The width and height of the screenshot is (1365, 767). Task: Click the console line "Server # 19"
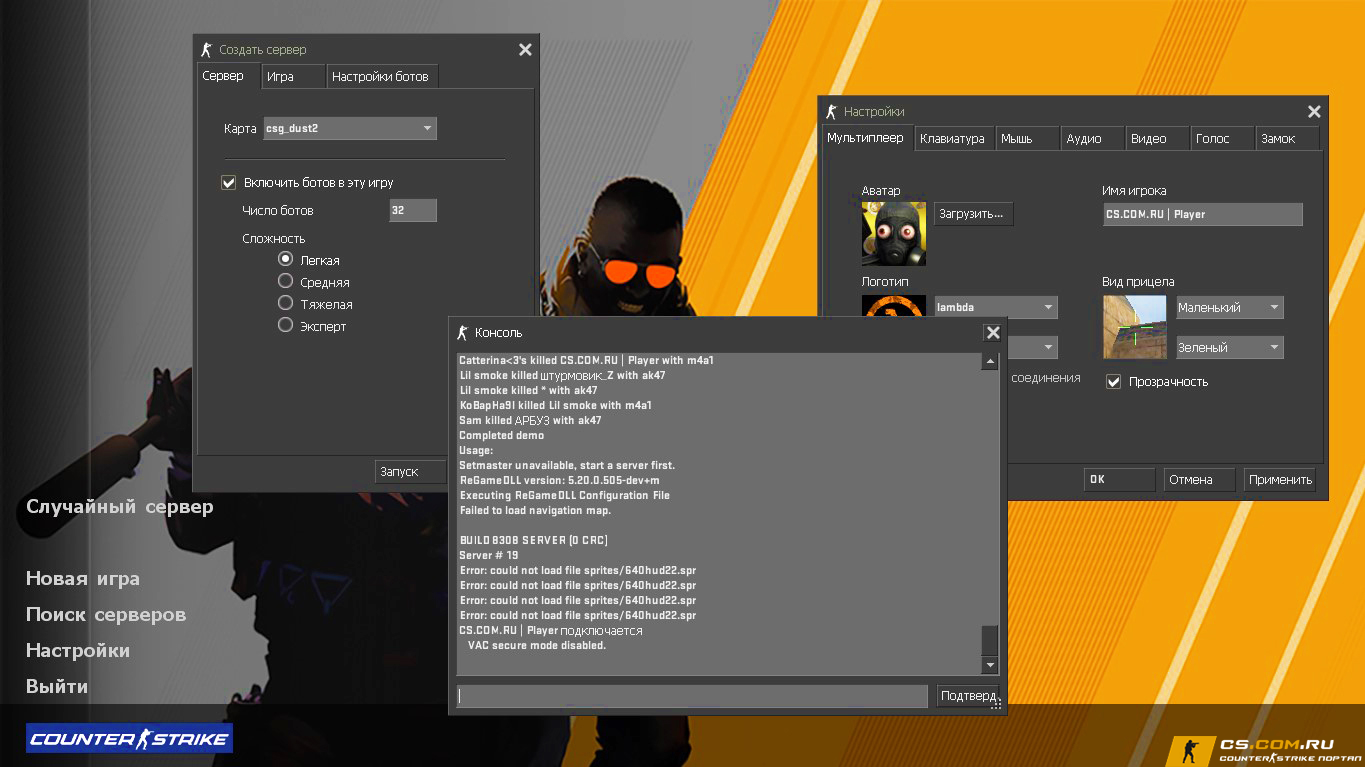point(489,555)
